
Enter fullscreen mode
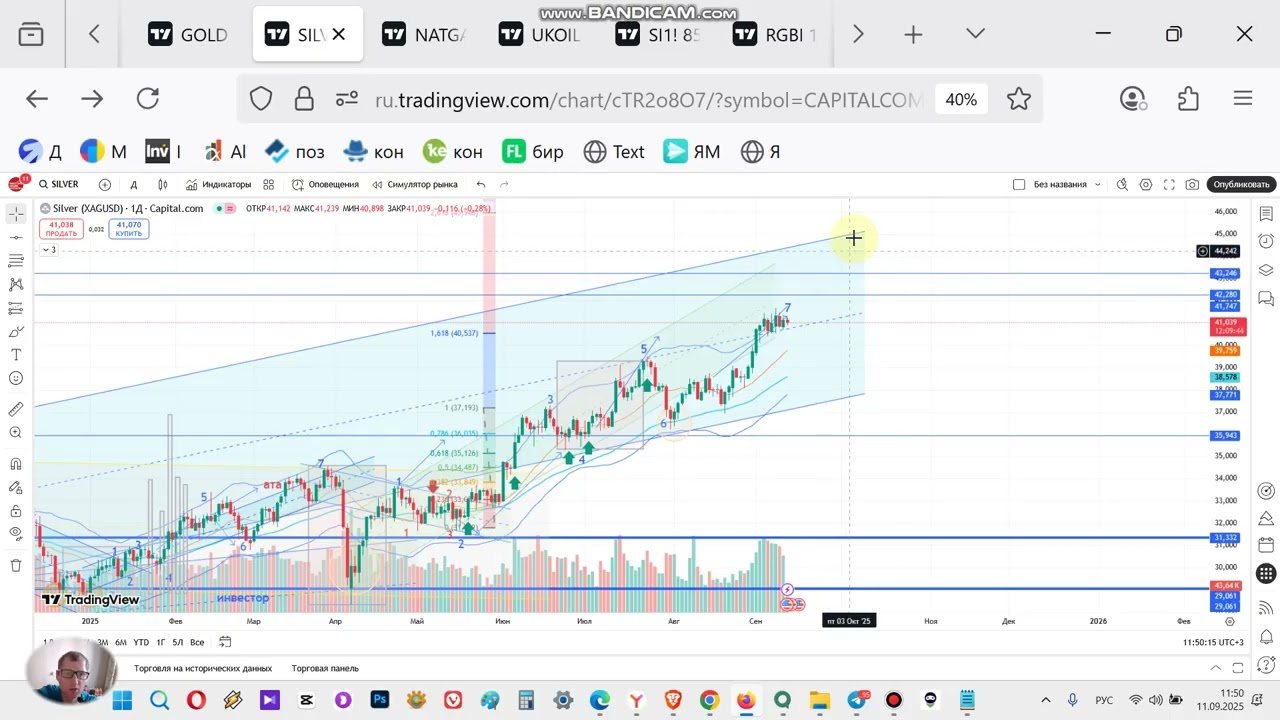[1169, 184]
